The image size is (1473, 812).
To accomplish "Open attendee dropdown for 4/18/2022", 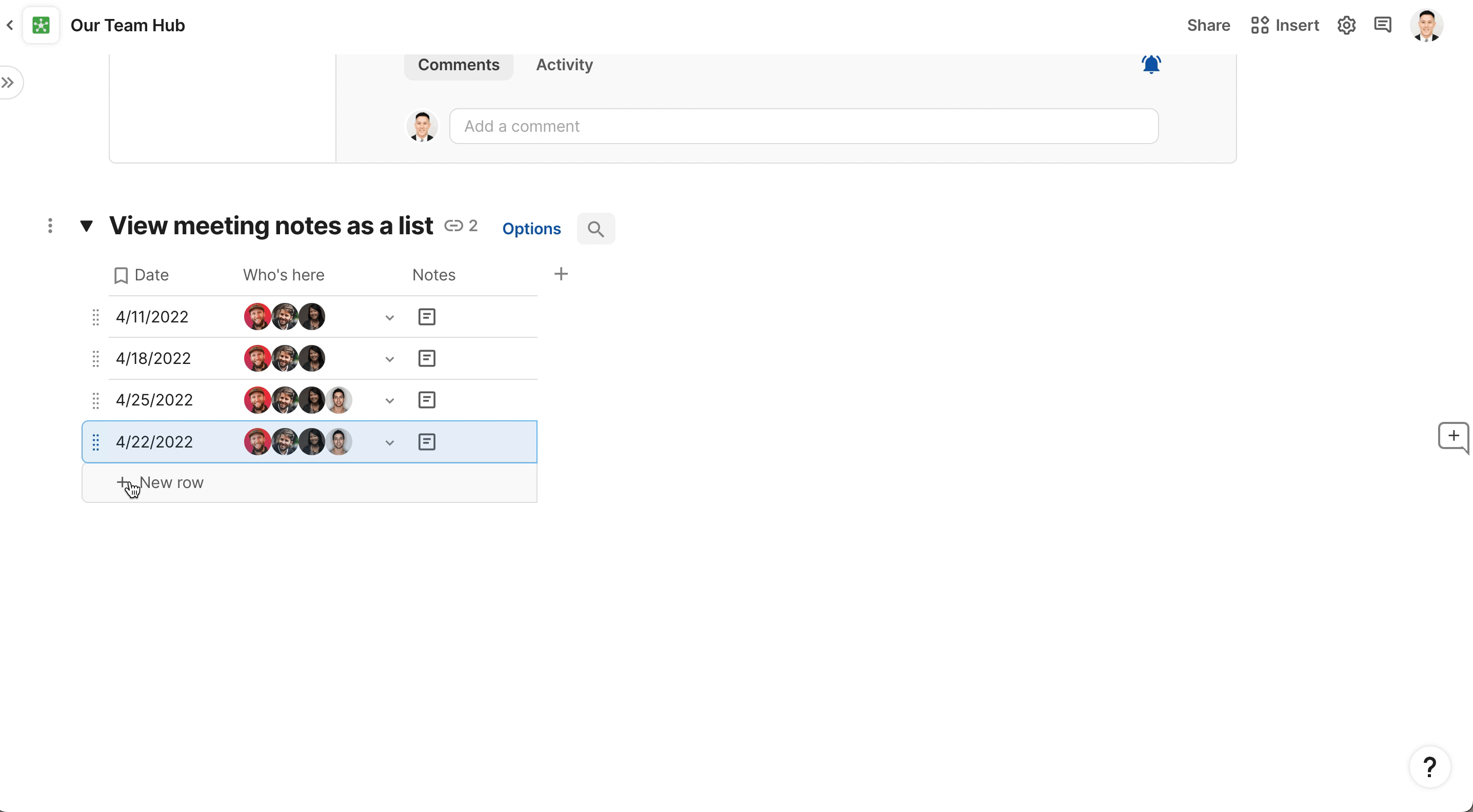I will coord(389,359).
